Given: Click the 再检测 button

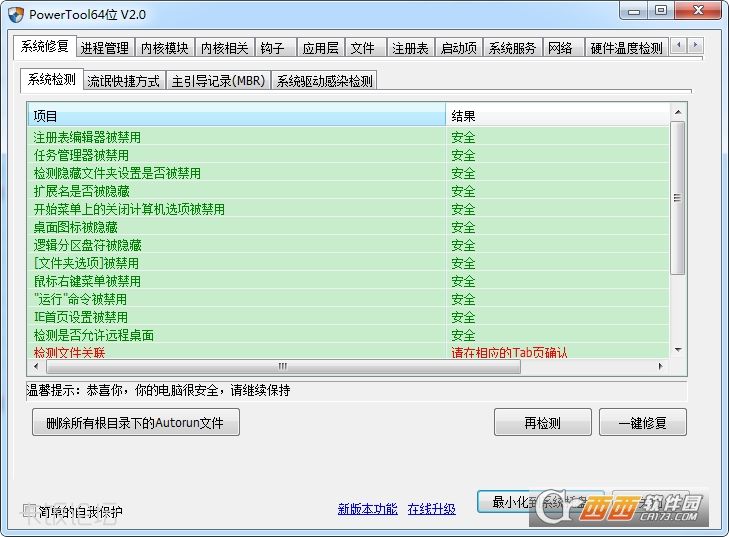Looking at the screenshot, I should 542,423.
